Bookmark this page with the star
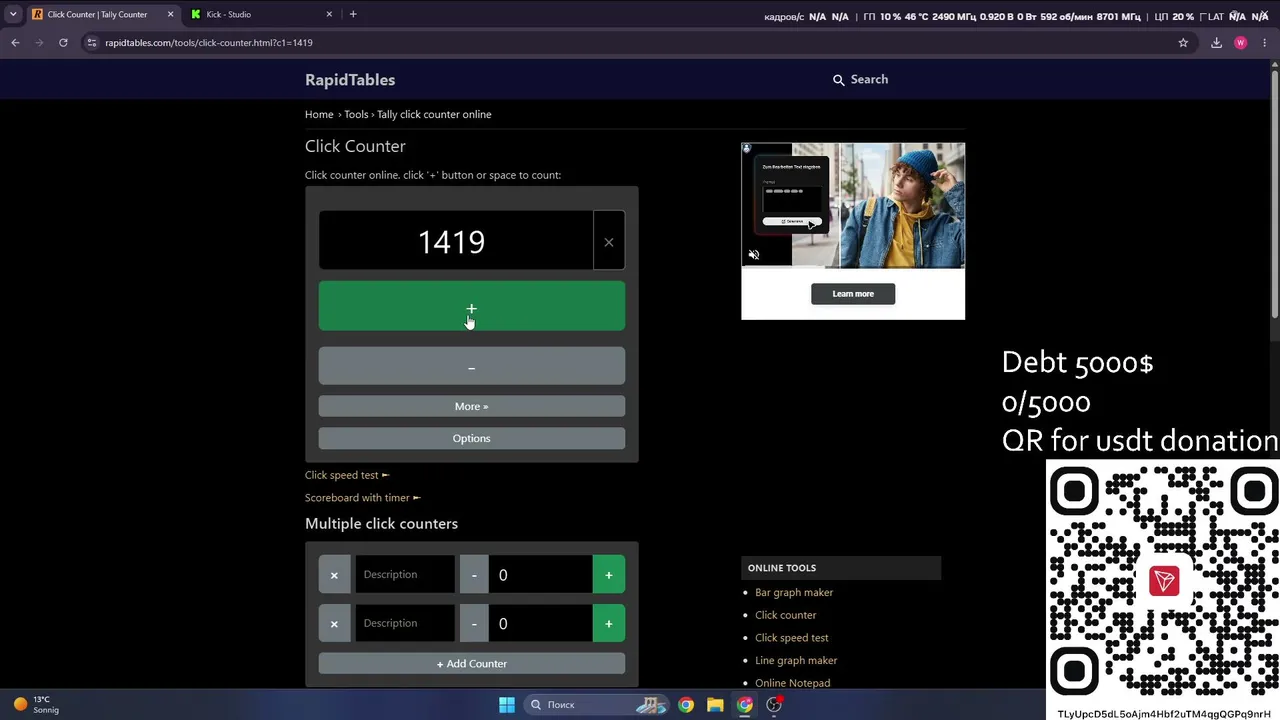Screen dimensions: 1280x720 point(1183,43)
